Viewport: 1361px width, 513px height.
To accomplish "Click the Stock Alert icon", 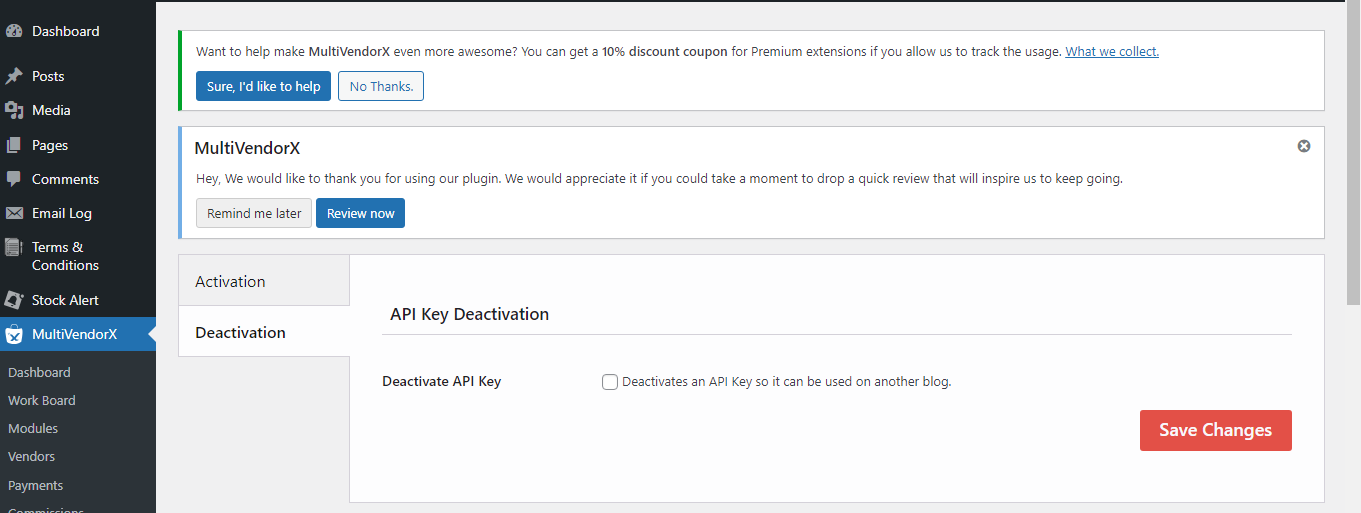I will coord(14,300).
